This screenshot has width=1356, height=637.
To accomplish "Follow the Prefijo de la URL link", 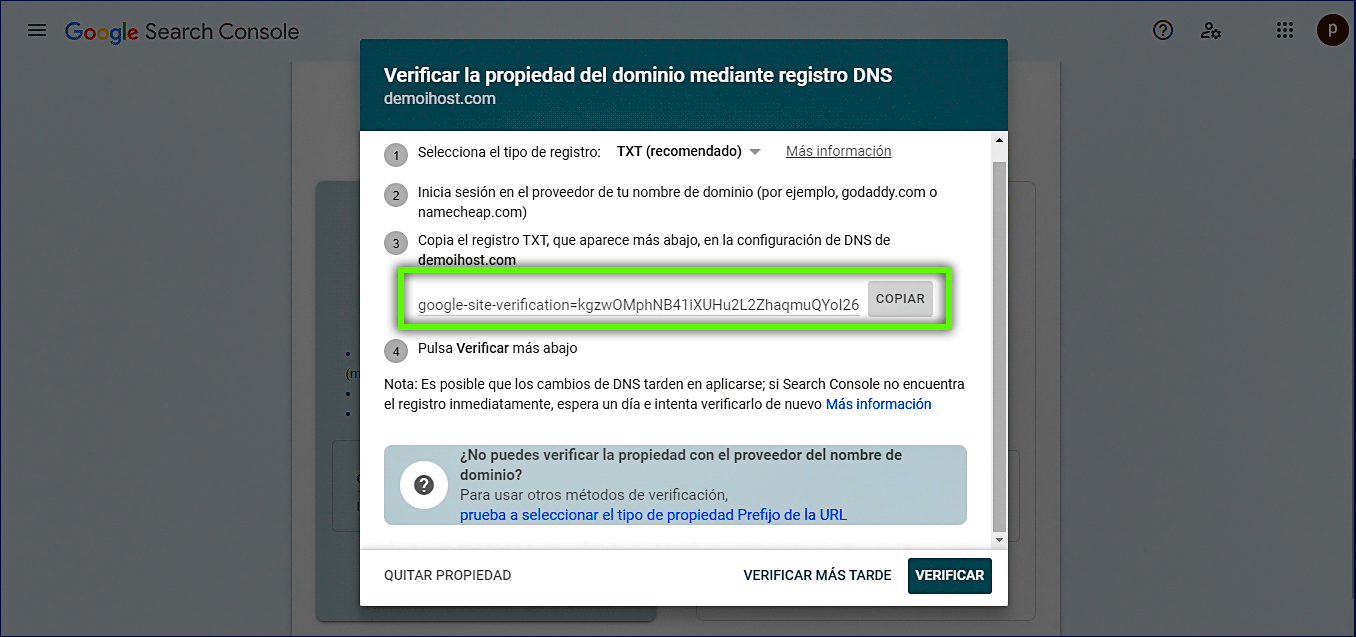I will coord(653,515).
